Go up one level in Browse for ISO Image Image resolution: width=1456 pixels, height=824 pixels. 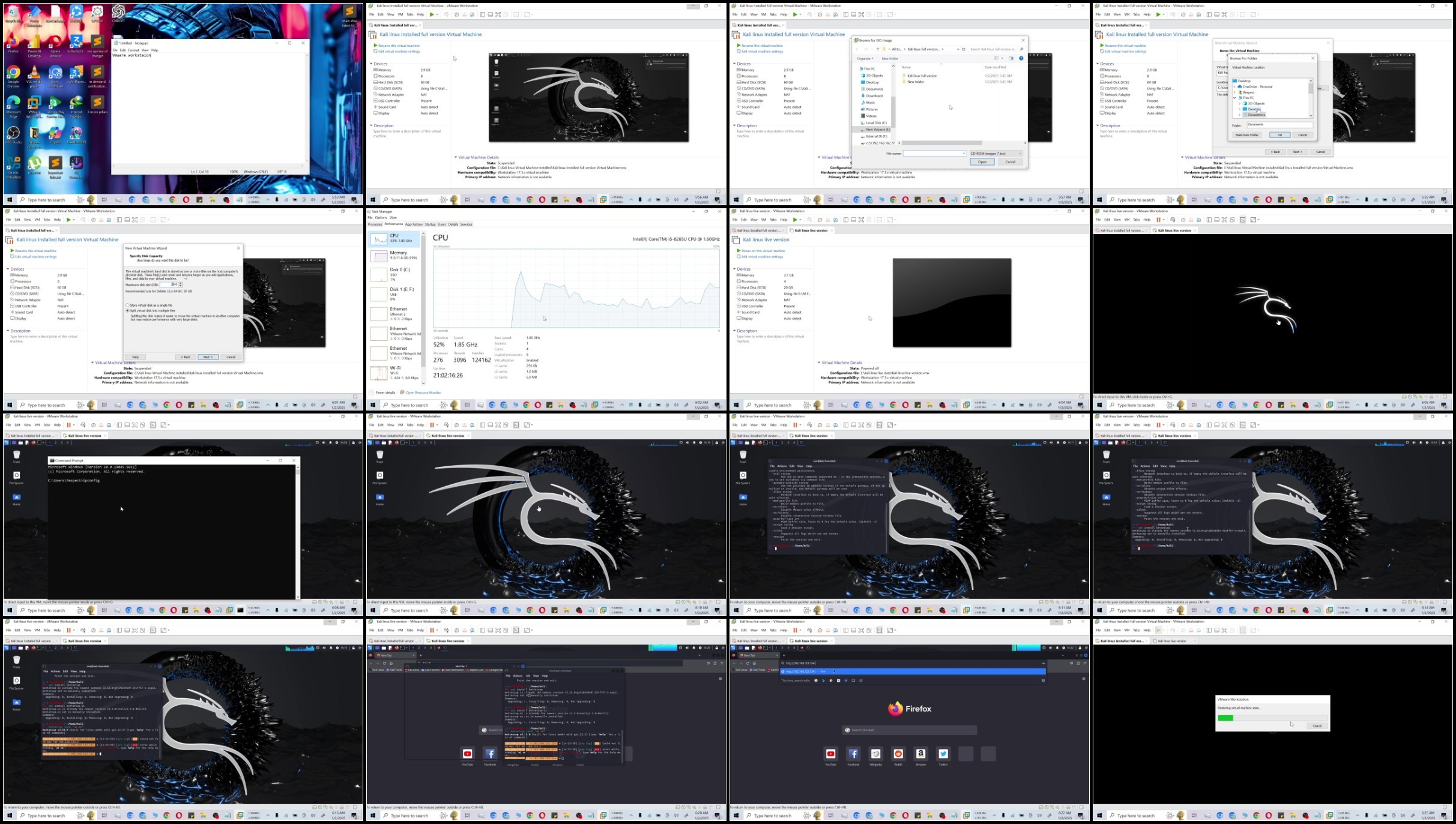pyautogui.click(x=878, y=49)
